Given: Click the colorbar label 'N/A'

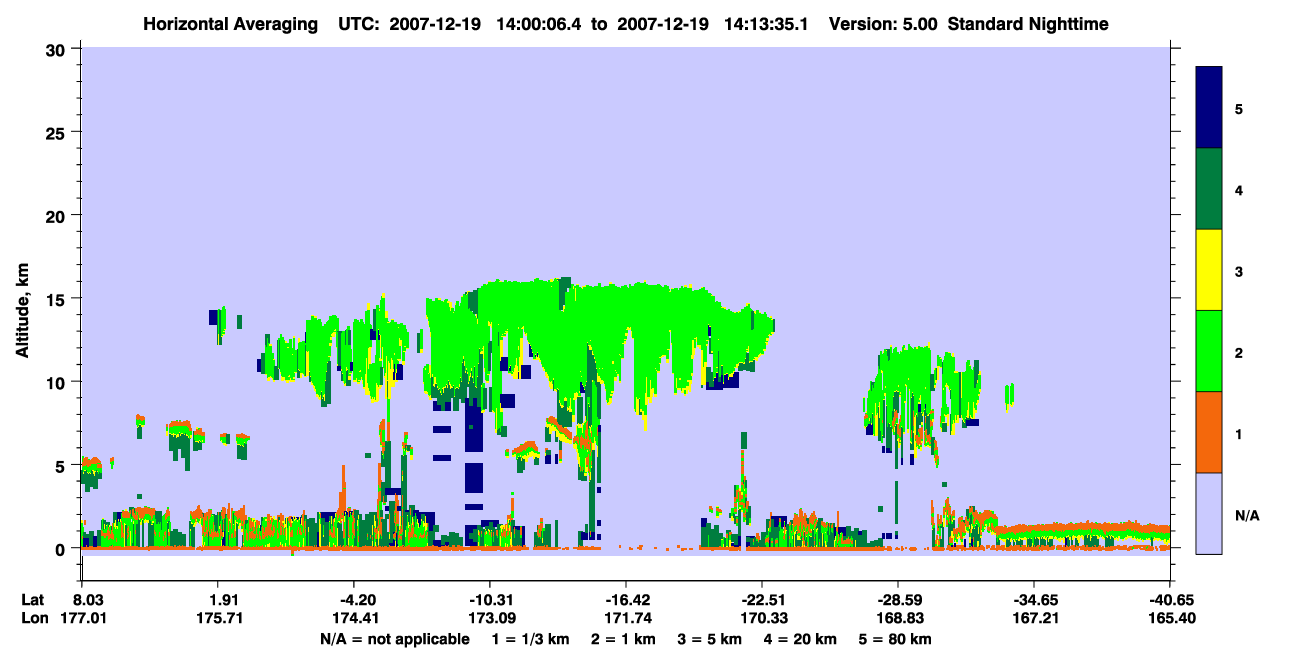Looking at the screenshot, I should [1246, 515].
